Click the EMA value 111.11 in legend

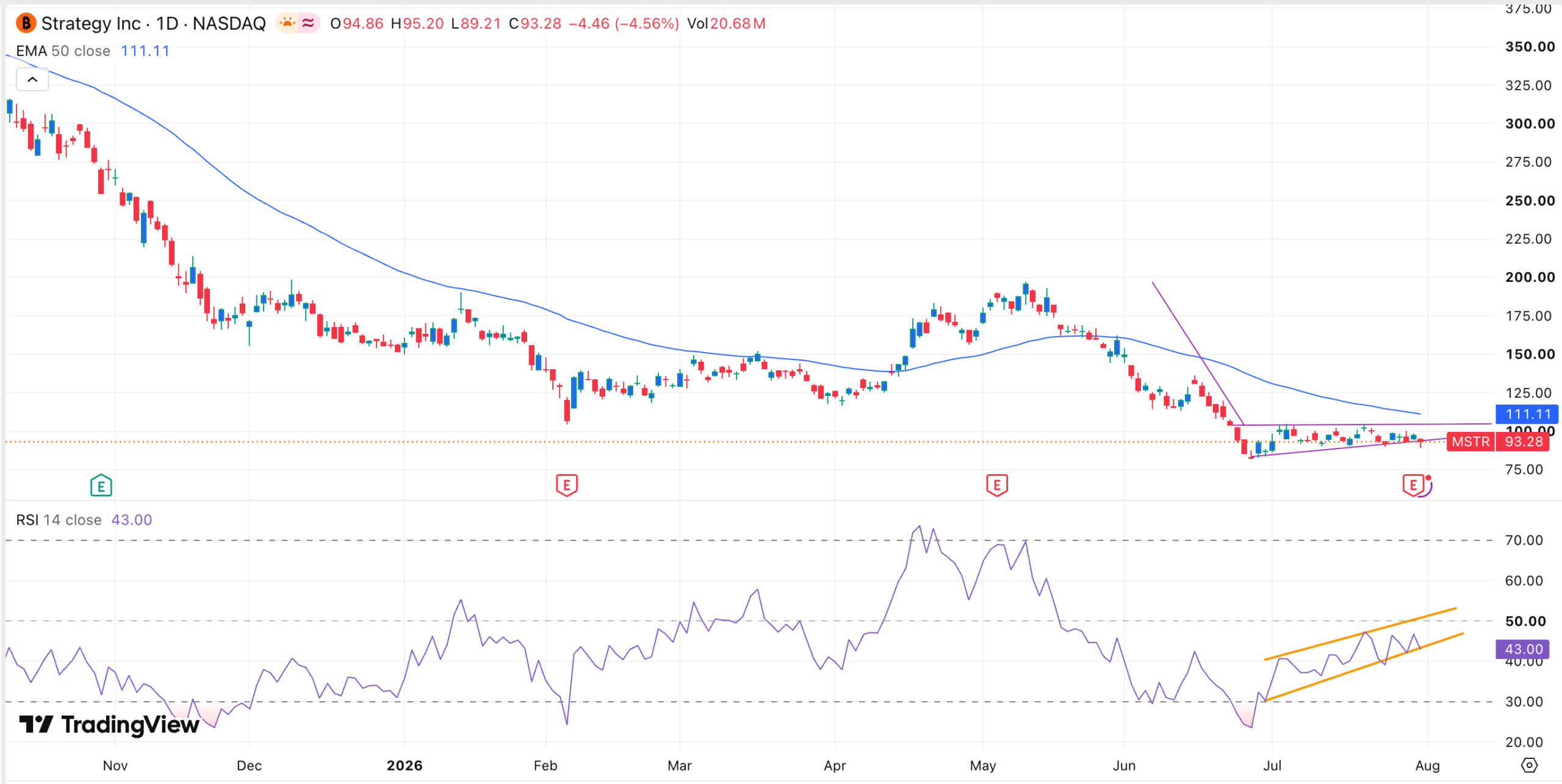pos(145,51)
